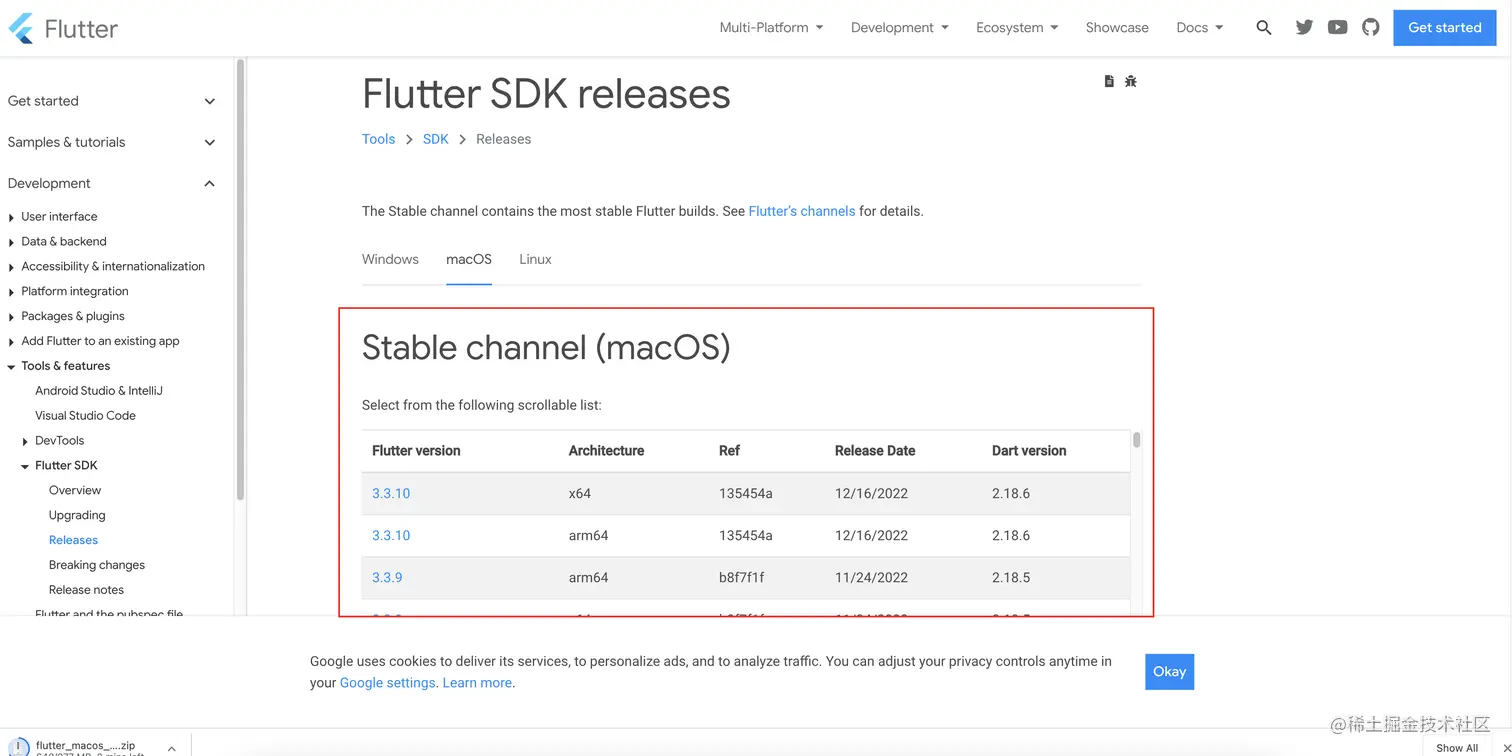Click the left sidebar scrollbar
Screen dimensions: 1512x756
[x=240, y=279]
